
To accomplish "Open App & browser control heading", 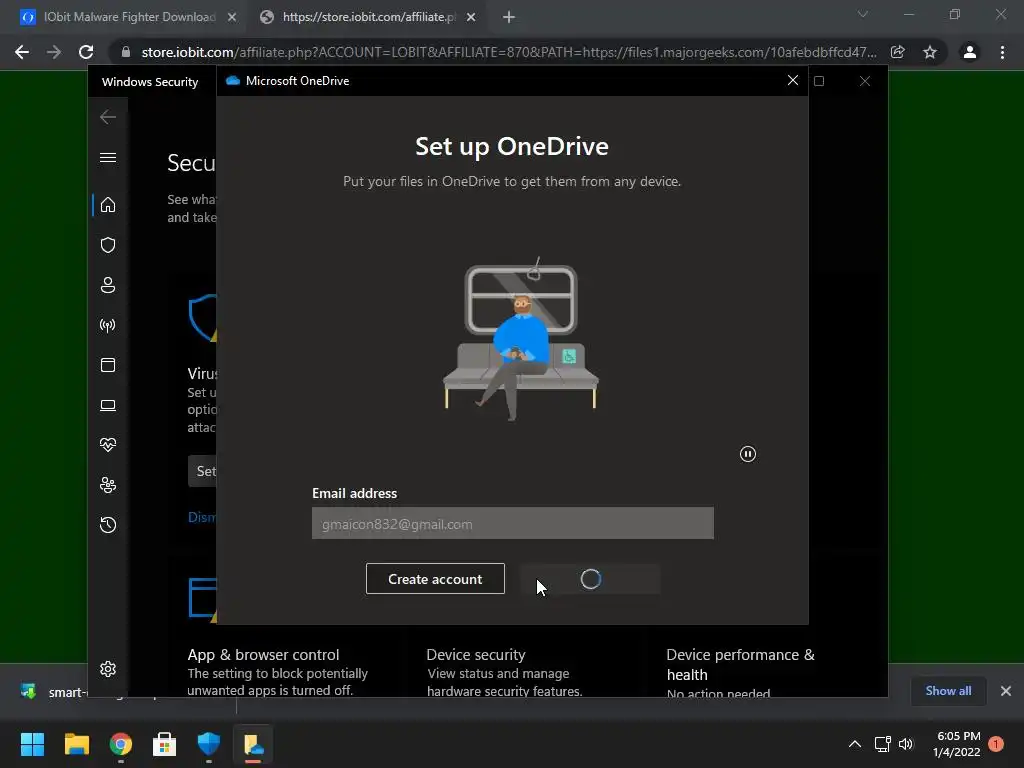I will [263, 654].
